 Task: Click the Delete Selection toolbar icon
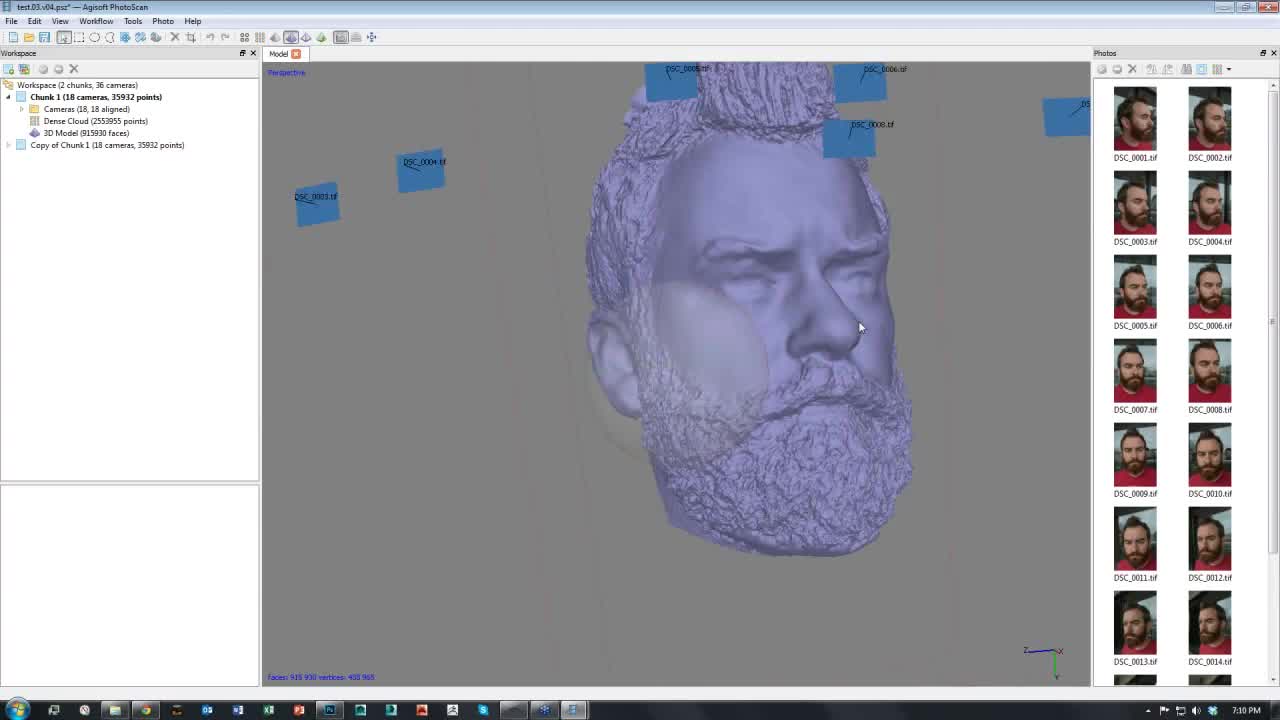[x=174, y=37]
